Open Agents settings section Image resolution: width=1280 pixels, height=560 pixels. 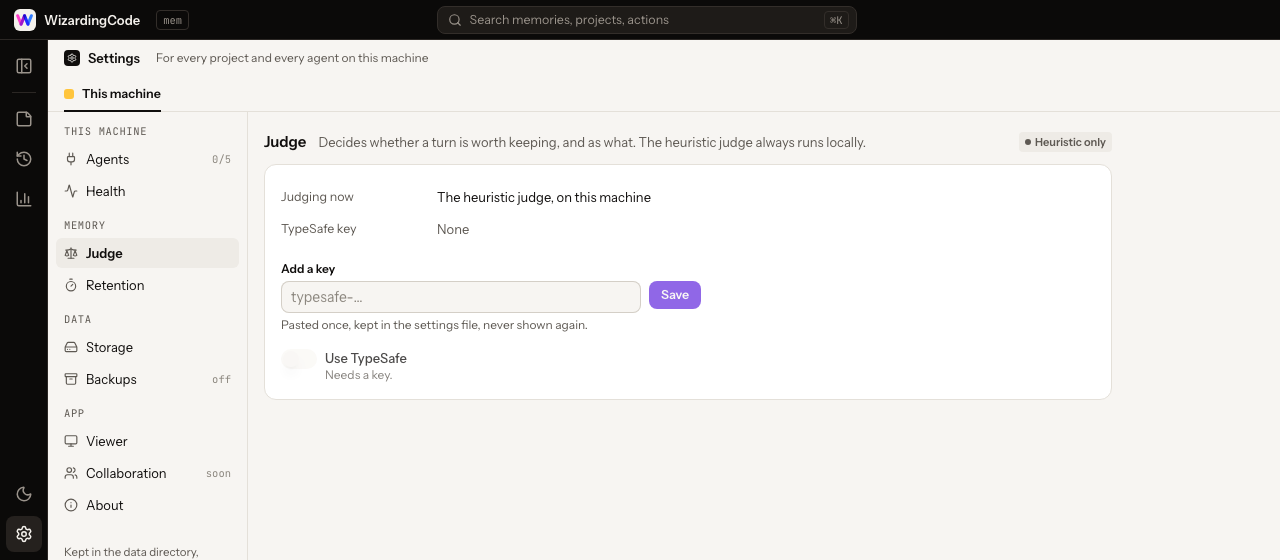click(x=148, y=159)
